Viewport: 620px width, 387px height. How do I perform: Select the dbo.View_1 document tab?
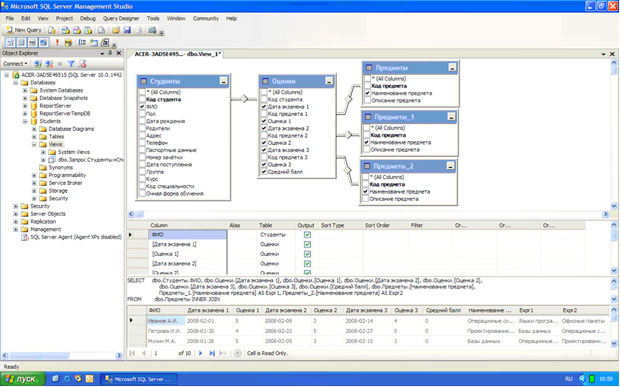[x=177, y=54]
